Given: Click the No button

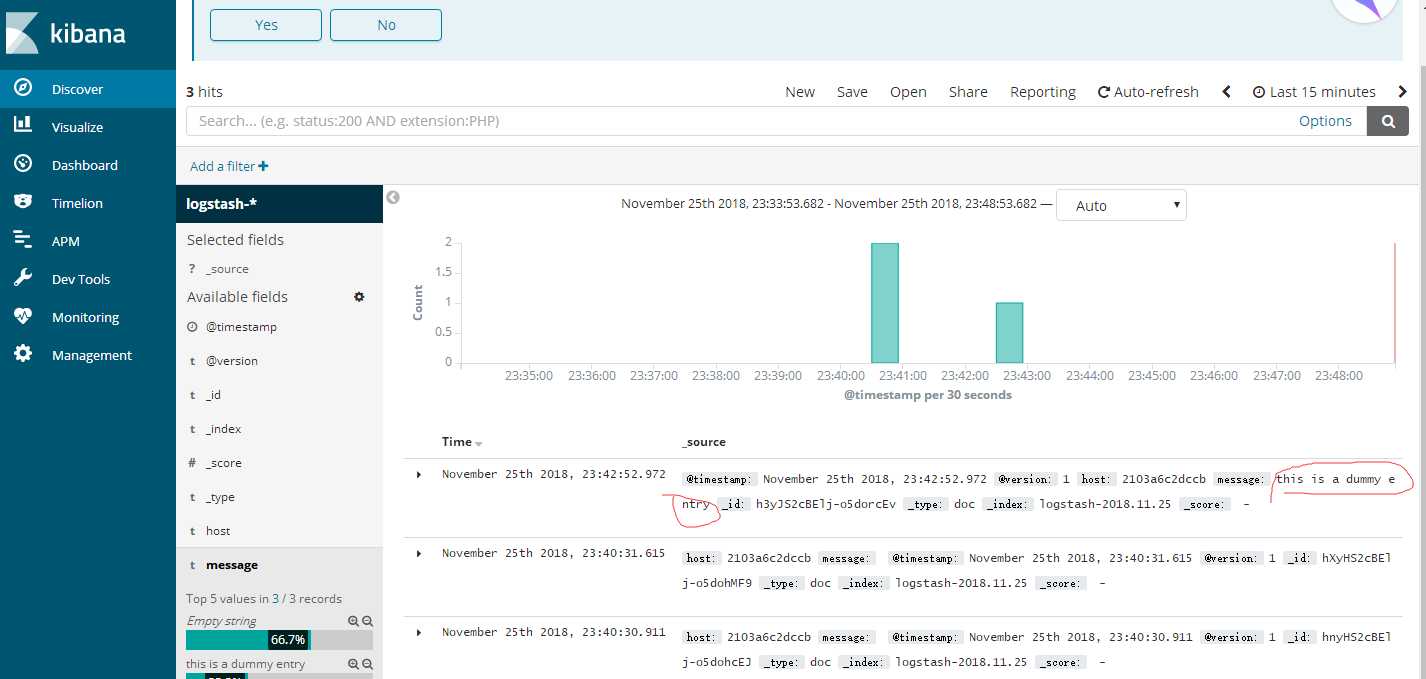Looking at the screenshot, I should click(x=386, y=25).
